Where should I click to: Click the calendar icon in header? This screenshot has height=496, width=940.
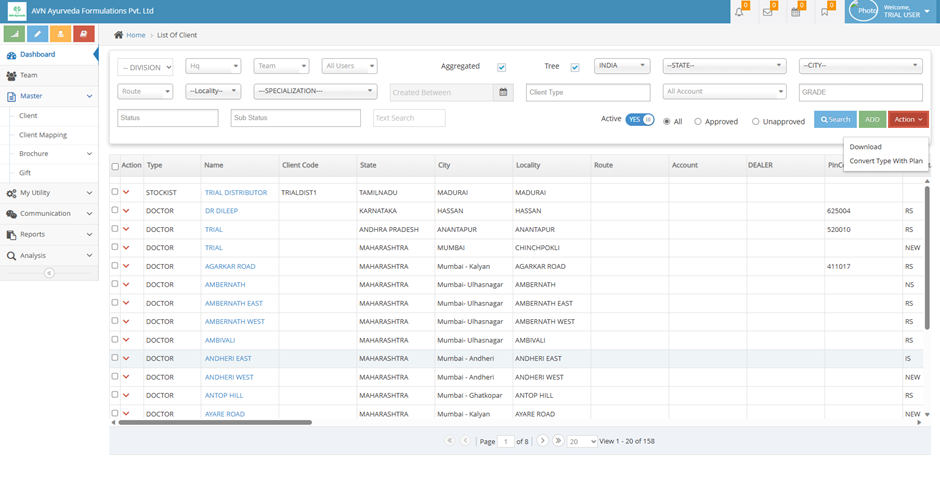[796, 12]
